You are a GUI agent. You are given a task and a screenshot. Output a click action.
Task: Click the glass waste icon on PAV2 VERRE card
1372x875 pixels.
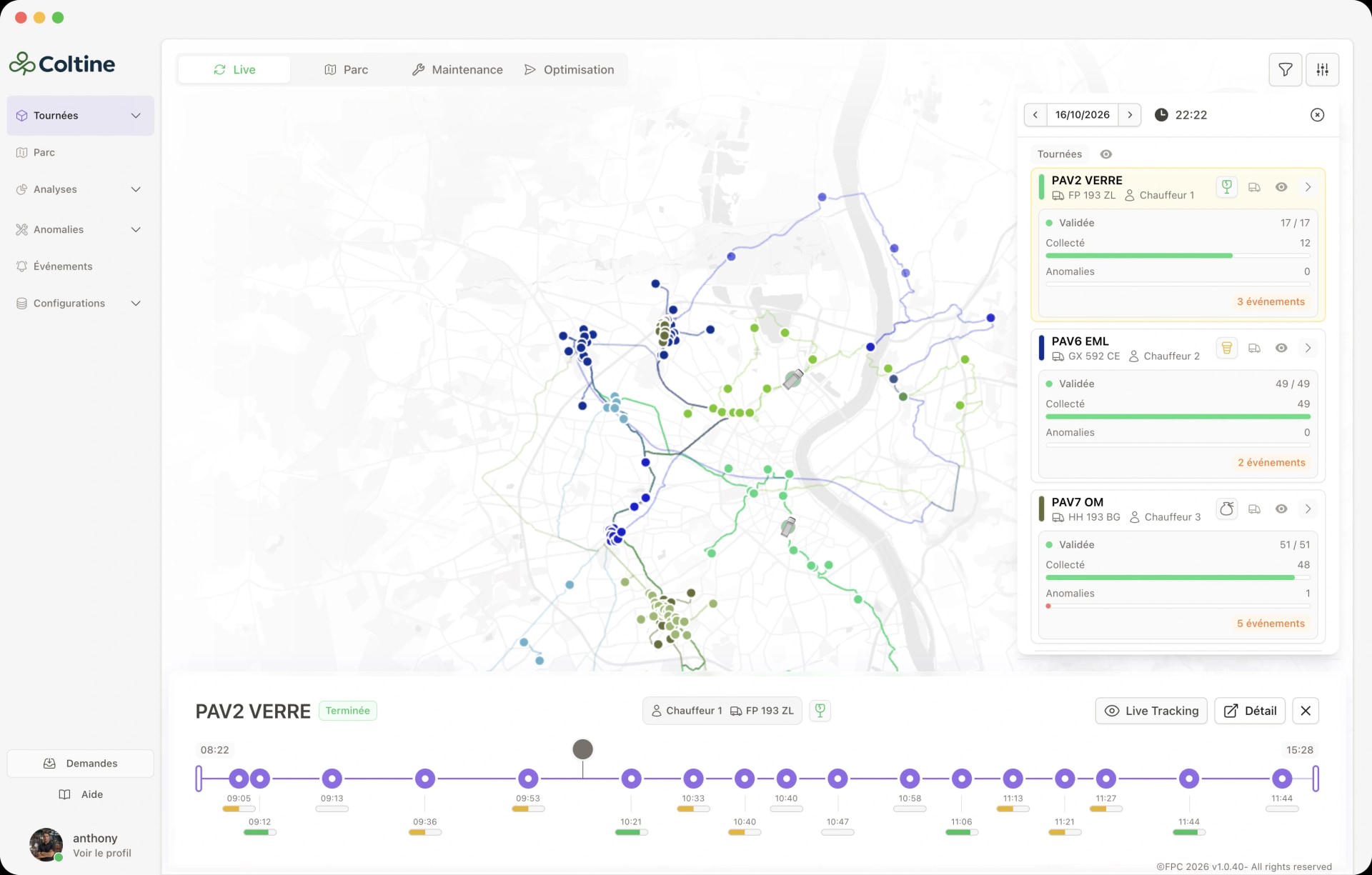coord(1226,187)
